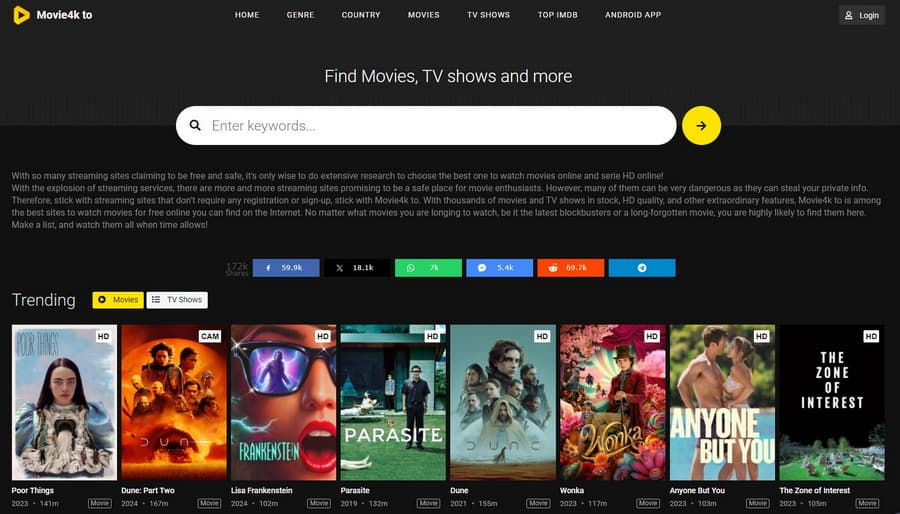Open HOME in the navigation bar
The image size is (900, 514).
(247, 15)
